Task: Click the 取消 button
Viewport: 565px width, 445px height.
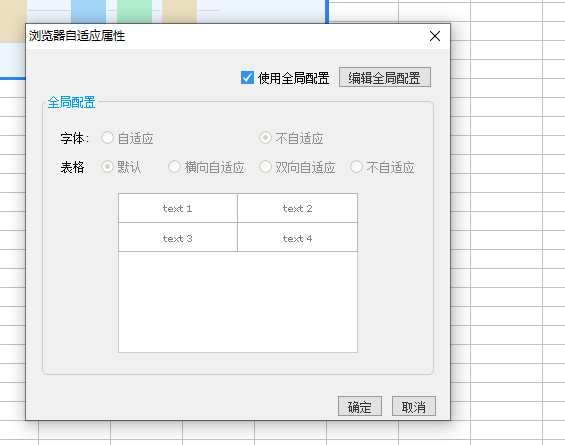Action: [x=414, y=406]
